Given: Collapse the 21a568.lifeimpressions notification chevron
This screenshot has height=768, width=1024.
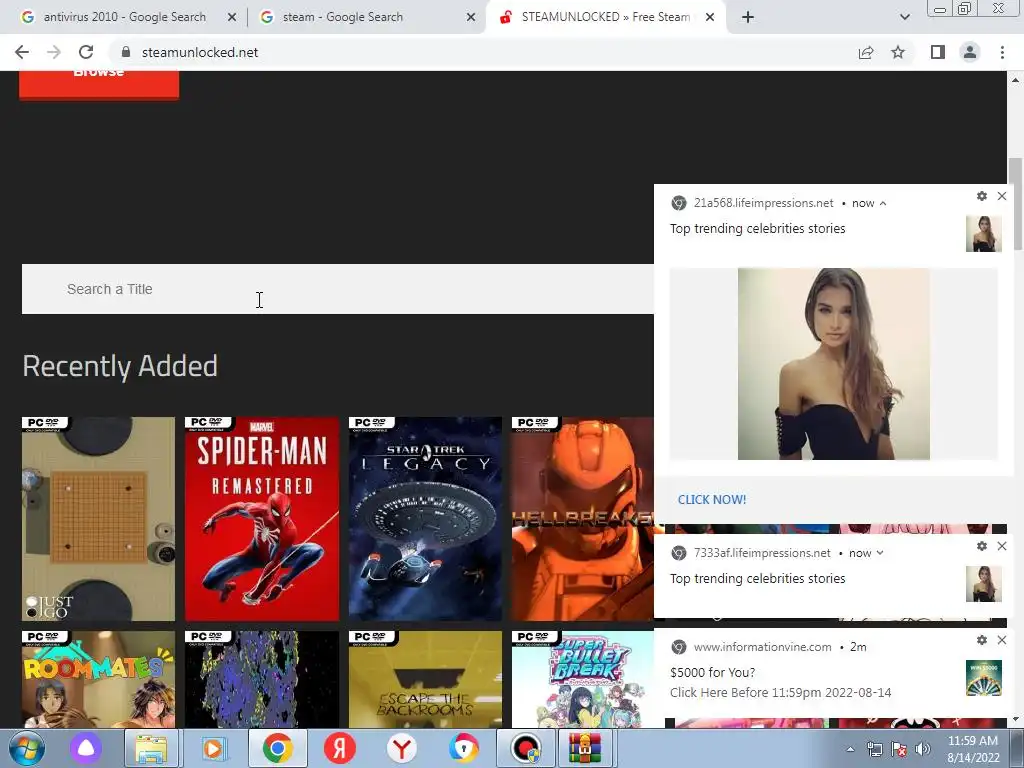Looking at the screenshot, I should 883,203.
